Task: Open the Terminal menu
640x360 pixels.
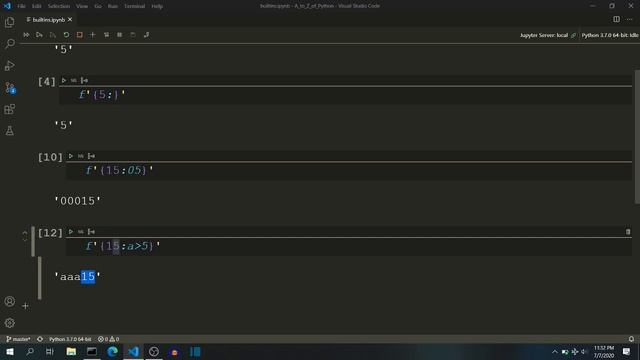Action: coord(134,6)
